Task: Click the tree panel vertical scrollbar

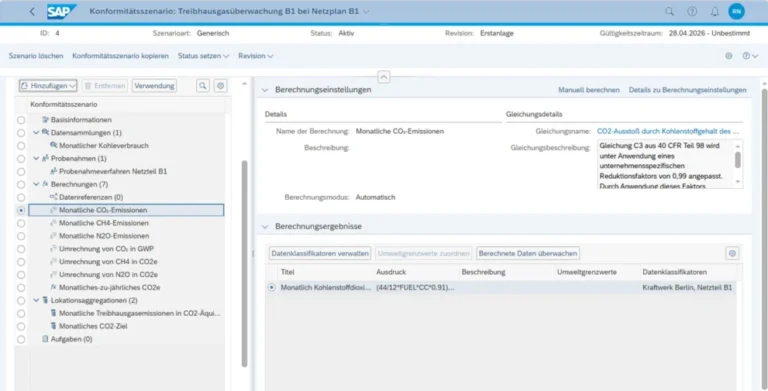Action: point(244,264)
